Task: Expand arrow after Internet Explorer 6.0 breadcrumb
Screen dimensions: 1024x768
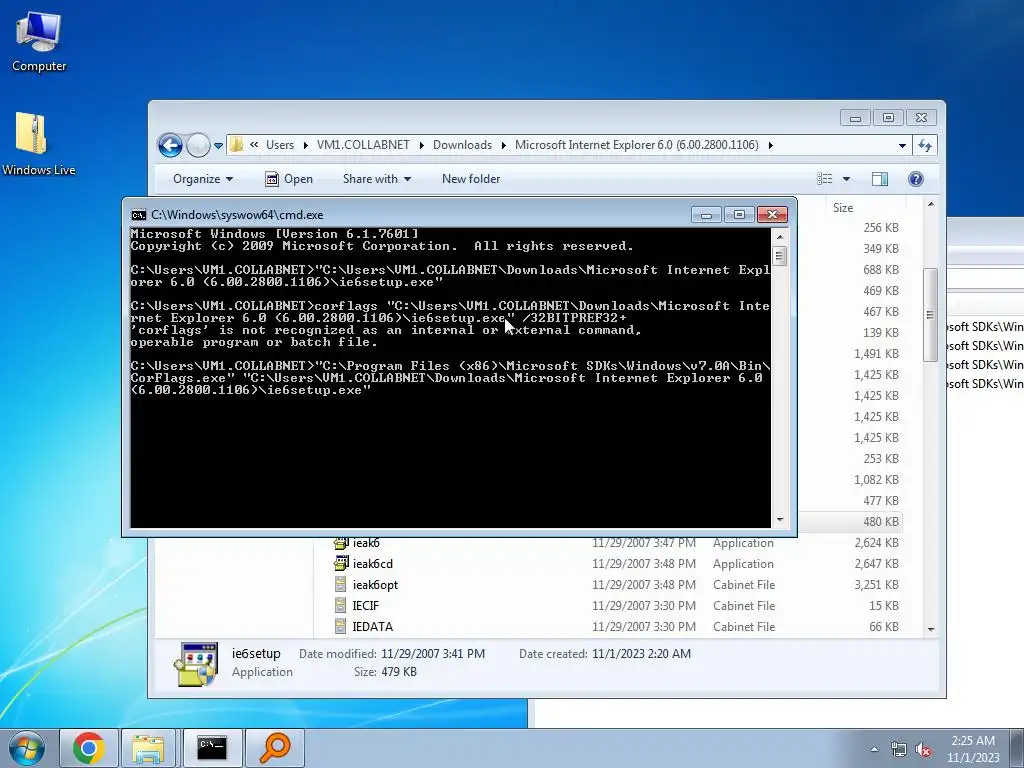Action: point(771,145)
